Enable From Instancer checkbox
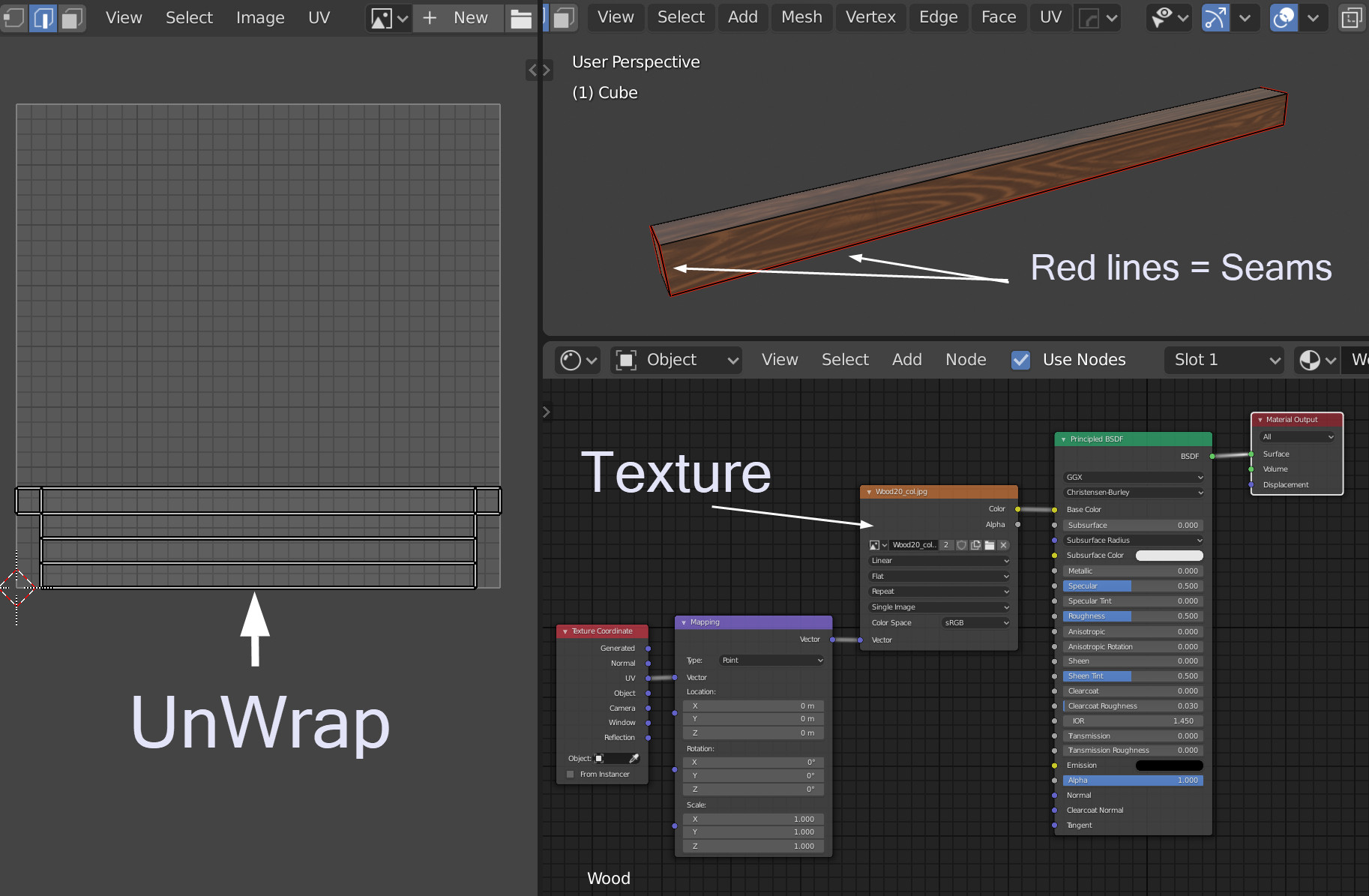This screenshot has width=1369, height=896. click(x=571, y=775)
